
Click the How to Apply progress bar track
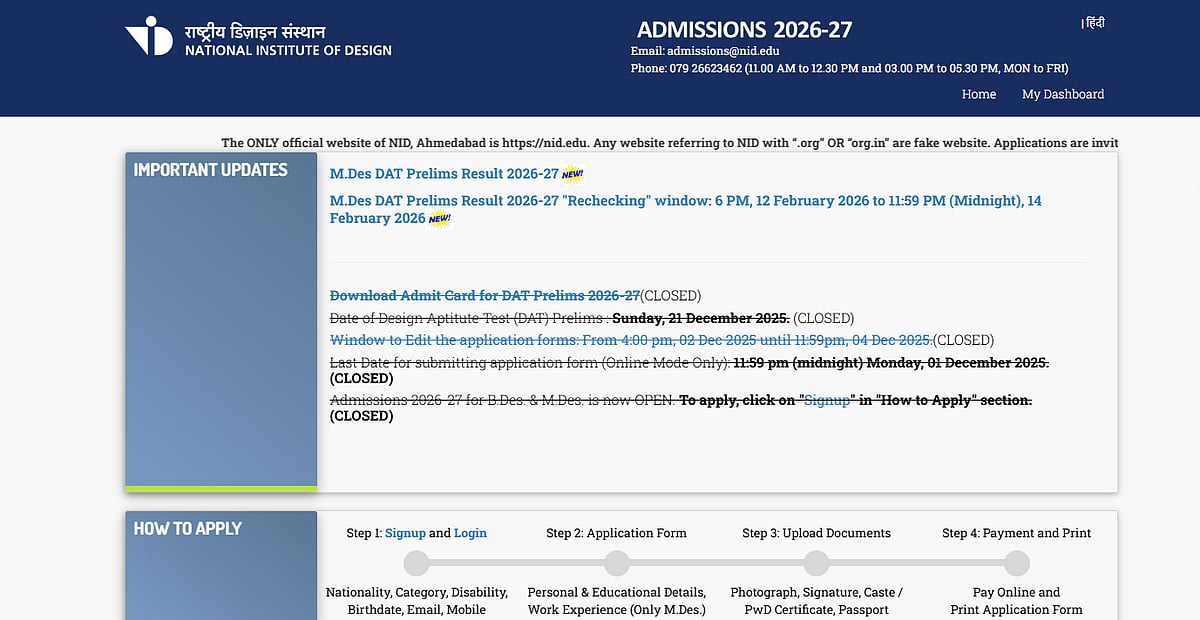pos(716,561)
